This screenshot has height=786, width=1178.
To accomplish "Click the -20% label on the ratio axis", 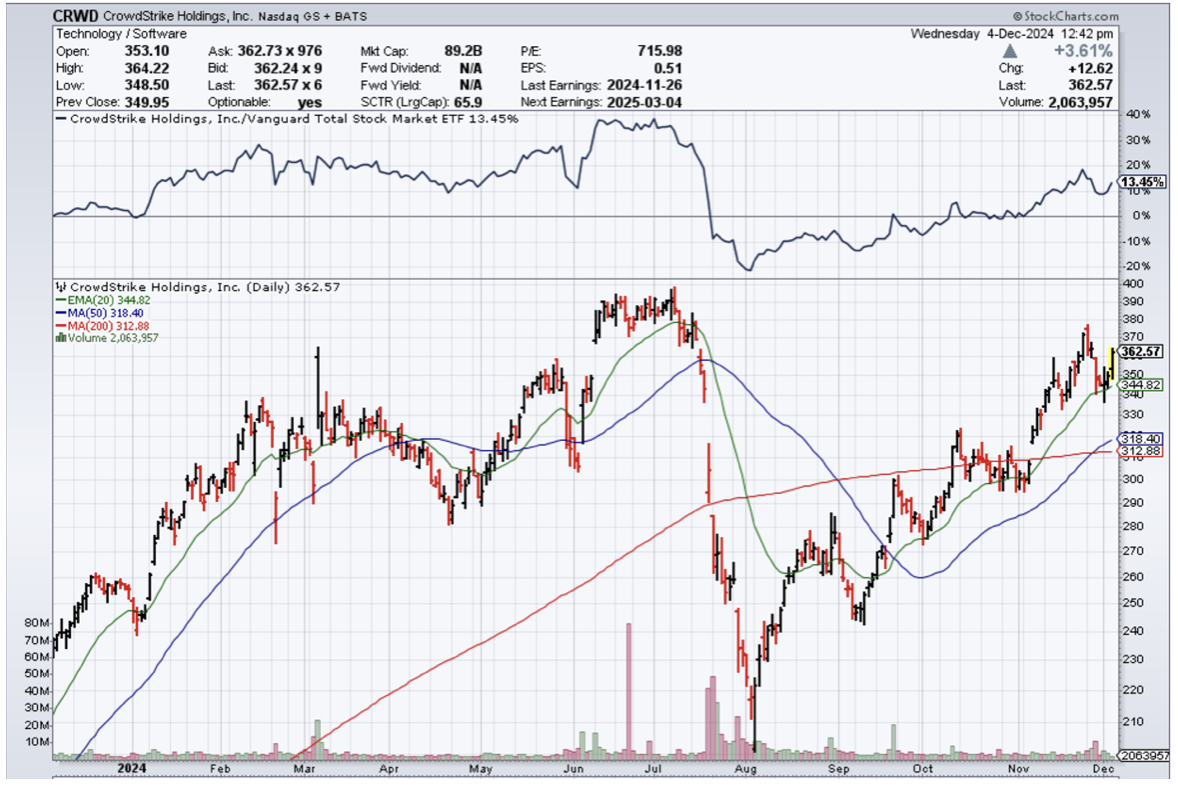I will click(1136, 266).
